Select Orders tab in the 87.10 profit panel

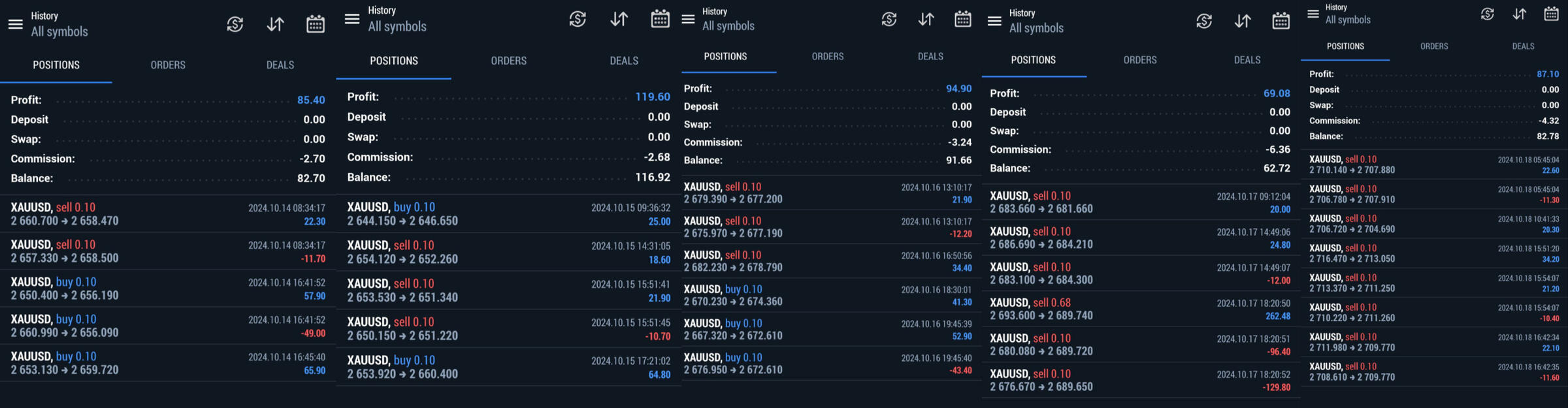[1434, 46]
